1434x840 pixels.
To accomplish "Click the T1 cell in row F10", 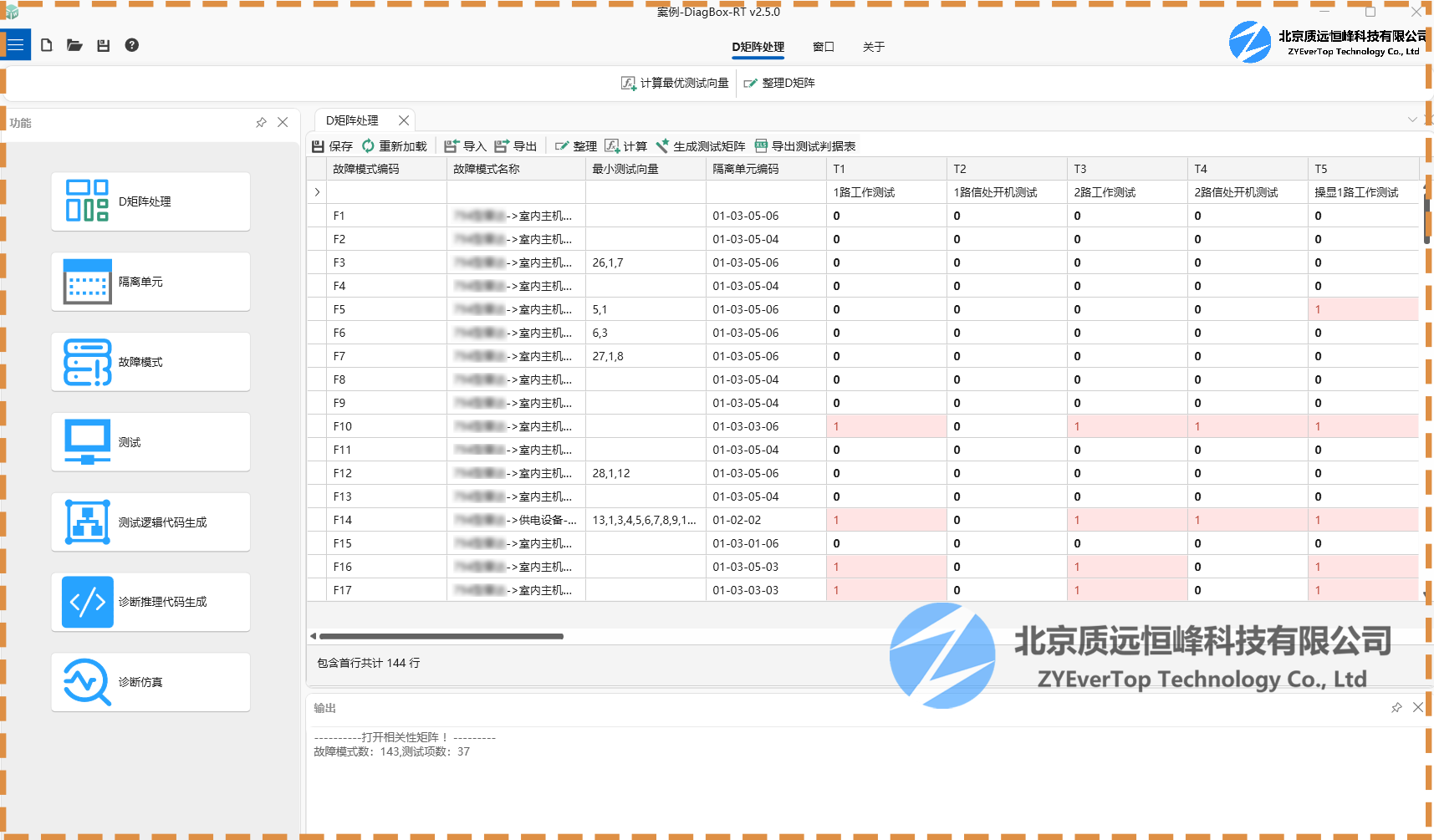I will 886,426.
